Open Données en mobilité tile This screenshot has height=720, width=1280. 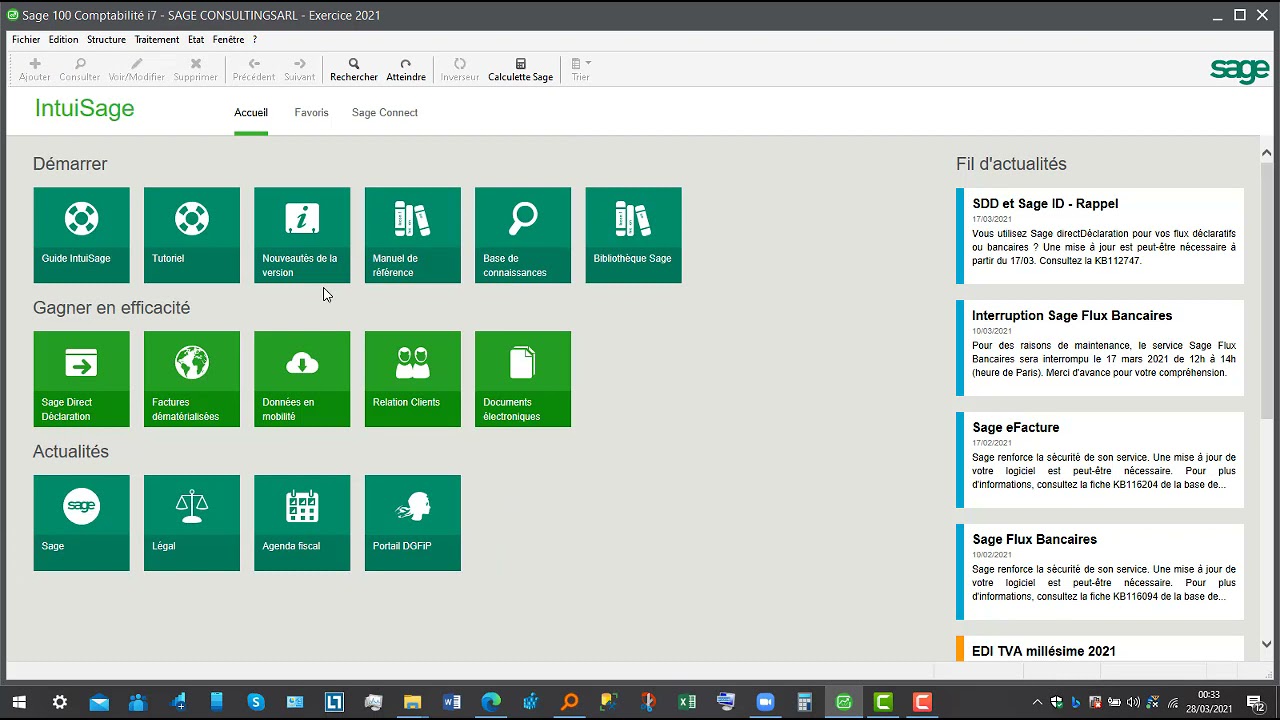pos(302,379)
